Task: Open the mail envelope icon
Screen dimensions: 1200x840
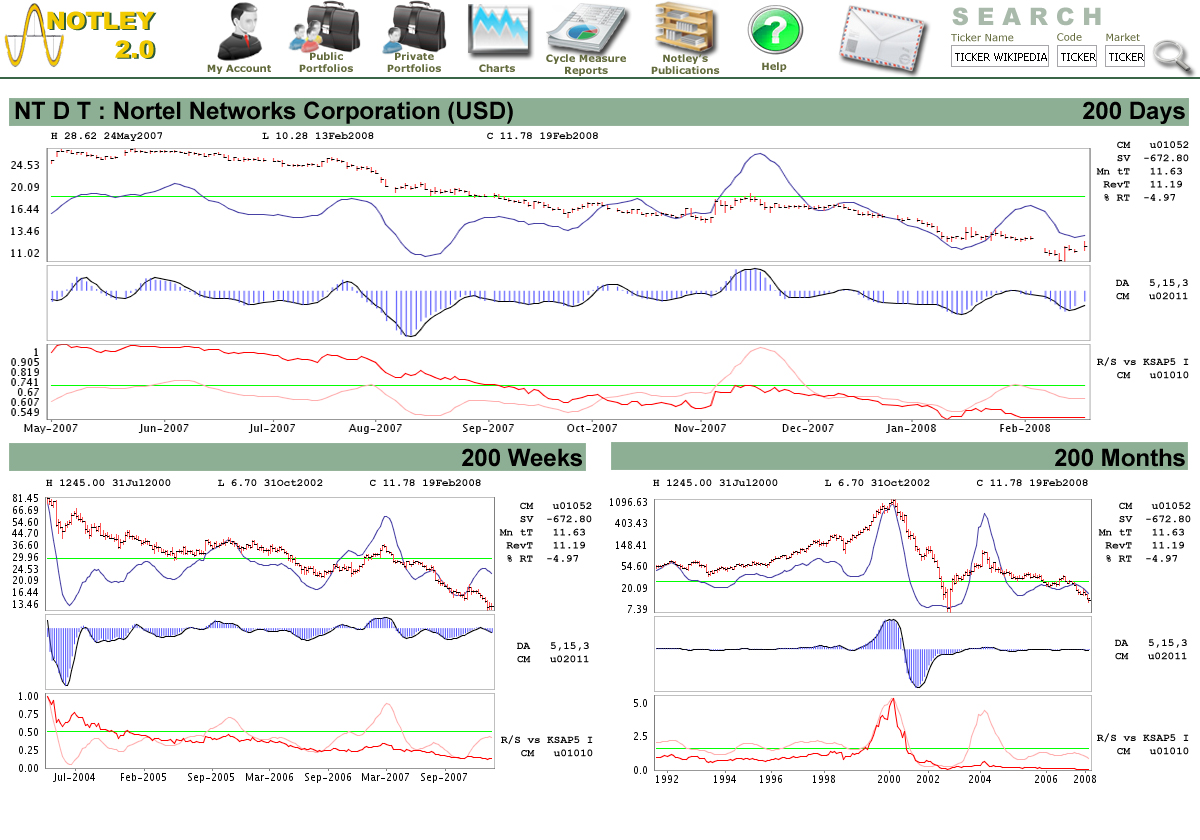Action: pos(881,37)
